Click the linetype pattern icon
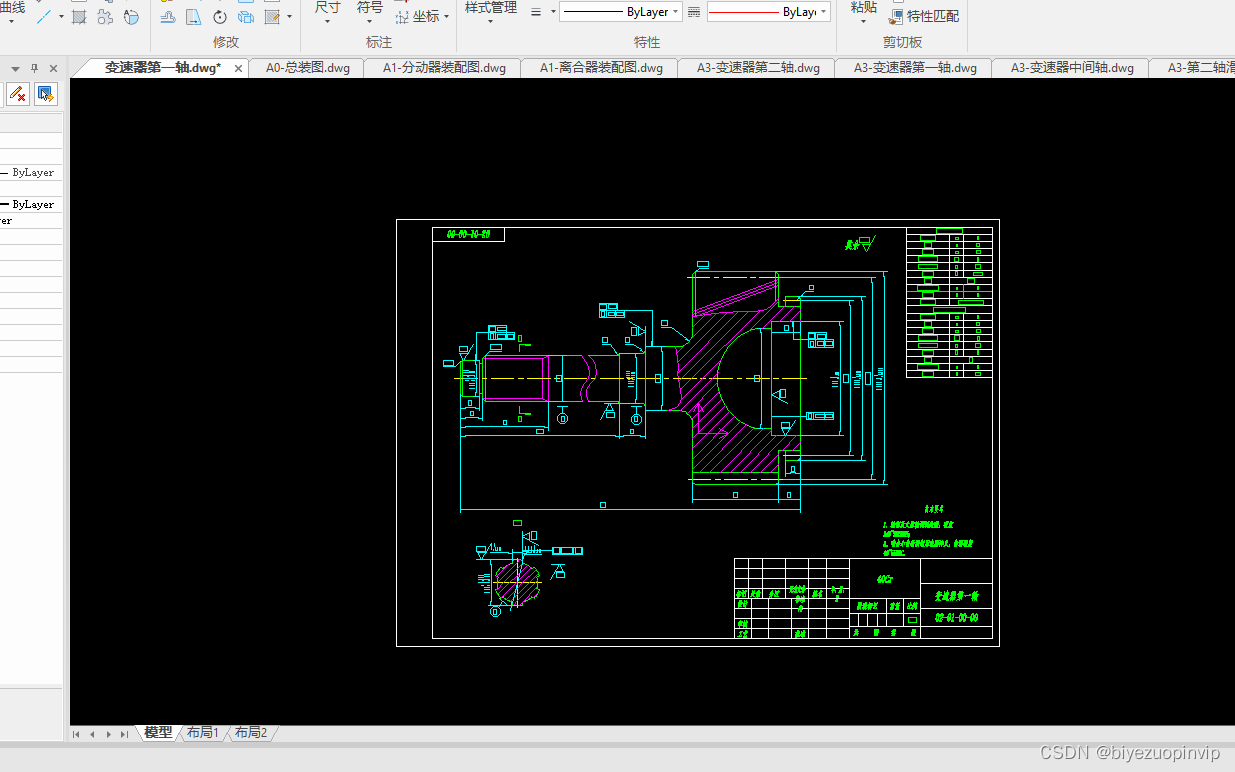Screen dimensions: 1235x772 point(694,12)
